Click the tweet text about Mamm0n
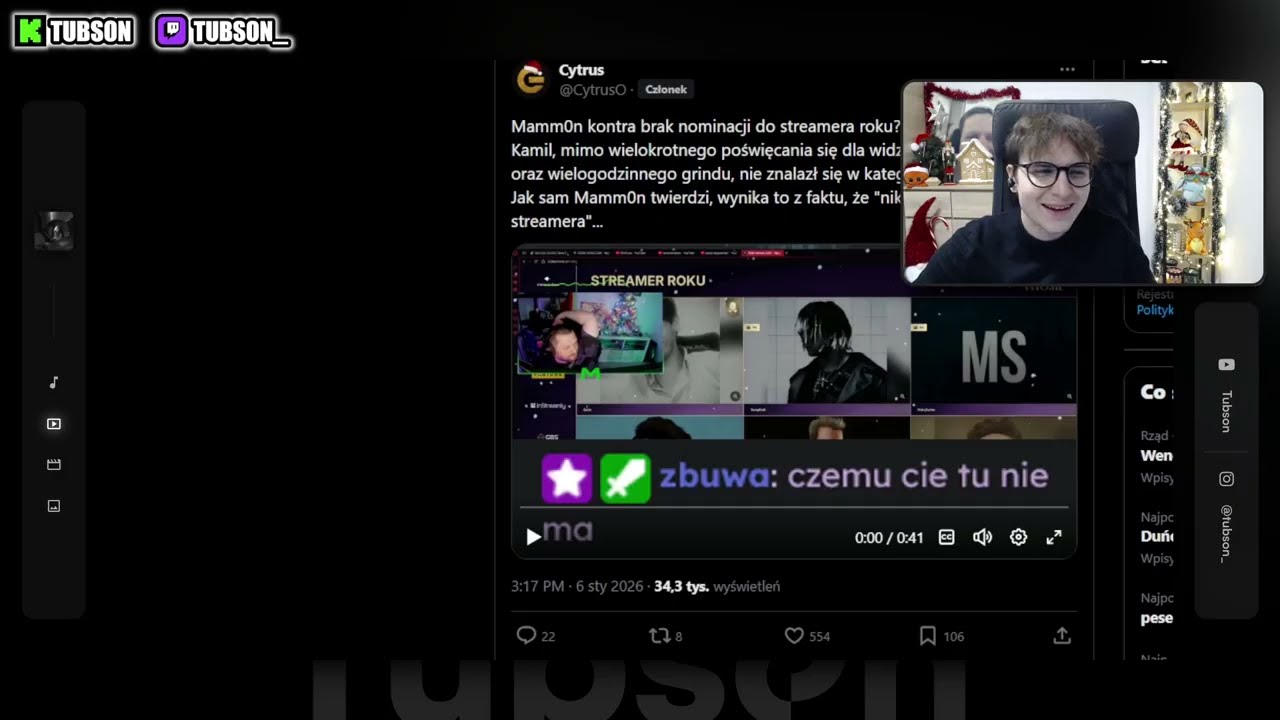The width and height of the screenshot is (1280, 720). (x=707, y=174)
